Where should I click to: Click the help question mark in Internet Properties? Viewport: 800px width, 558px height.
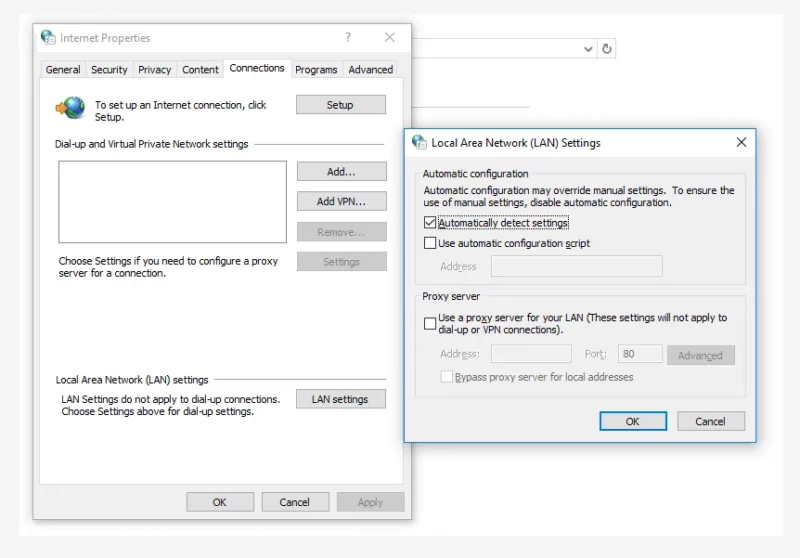click(348, 37)
